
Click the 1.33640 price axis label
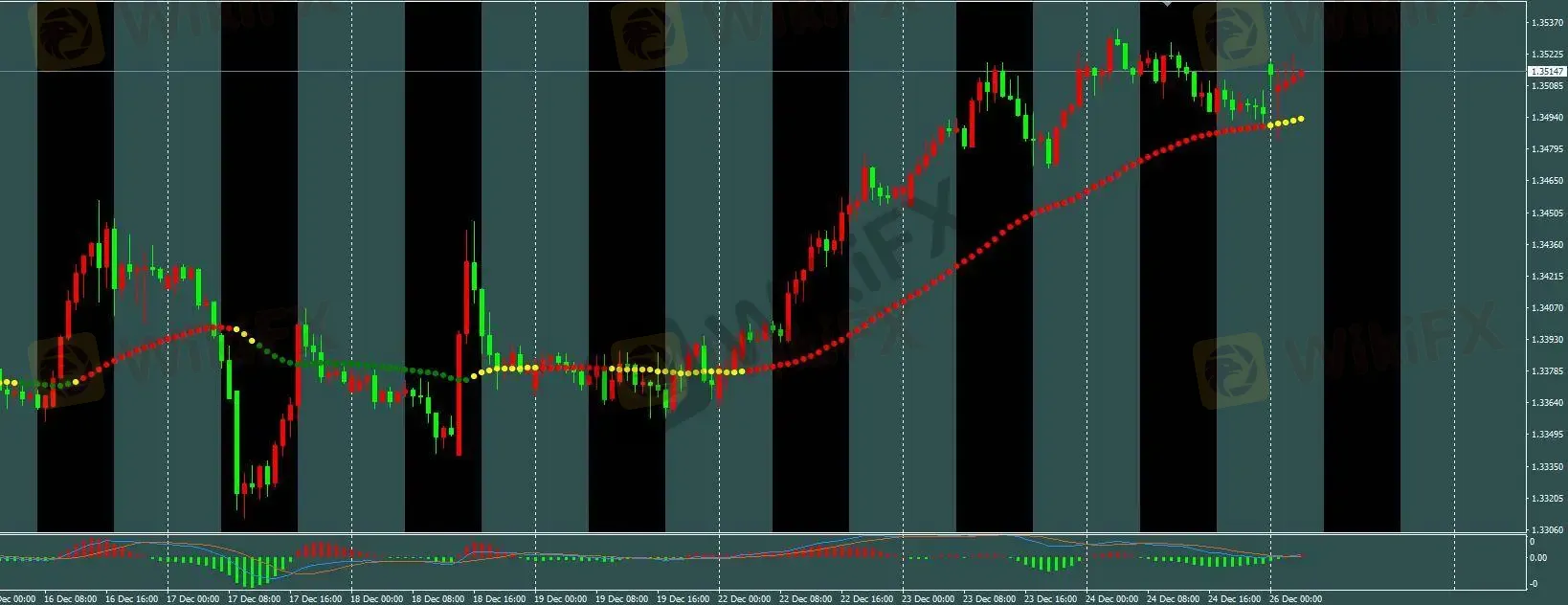1548,403
